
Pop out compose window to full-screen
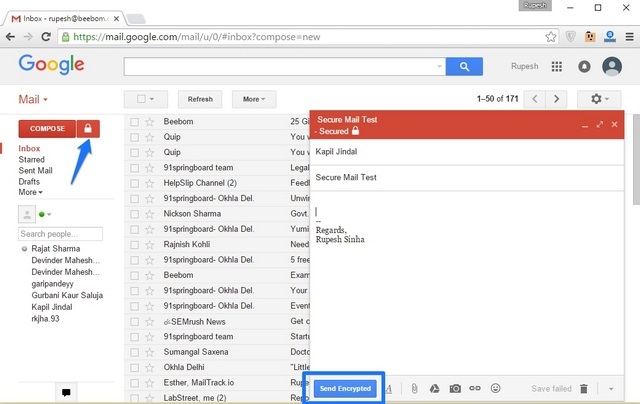(x=600, y=124)
